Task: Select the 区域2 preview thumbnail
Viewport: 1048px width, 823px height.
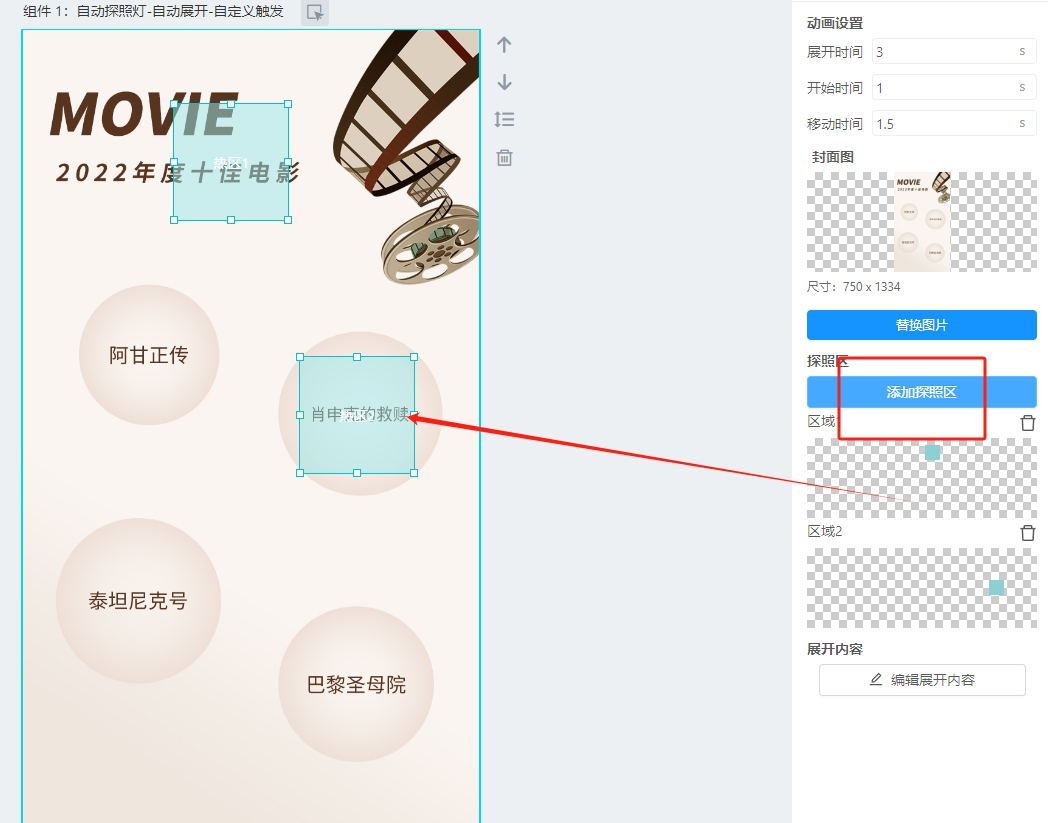Action: click(x=921, y=587)
